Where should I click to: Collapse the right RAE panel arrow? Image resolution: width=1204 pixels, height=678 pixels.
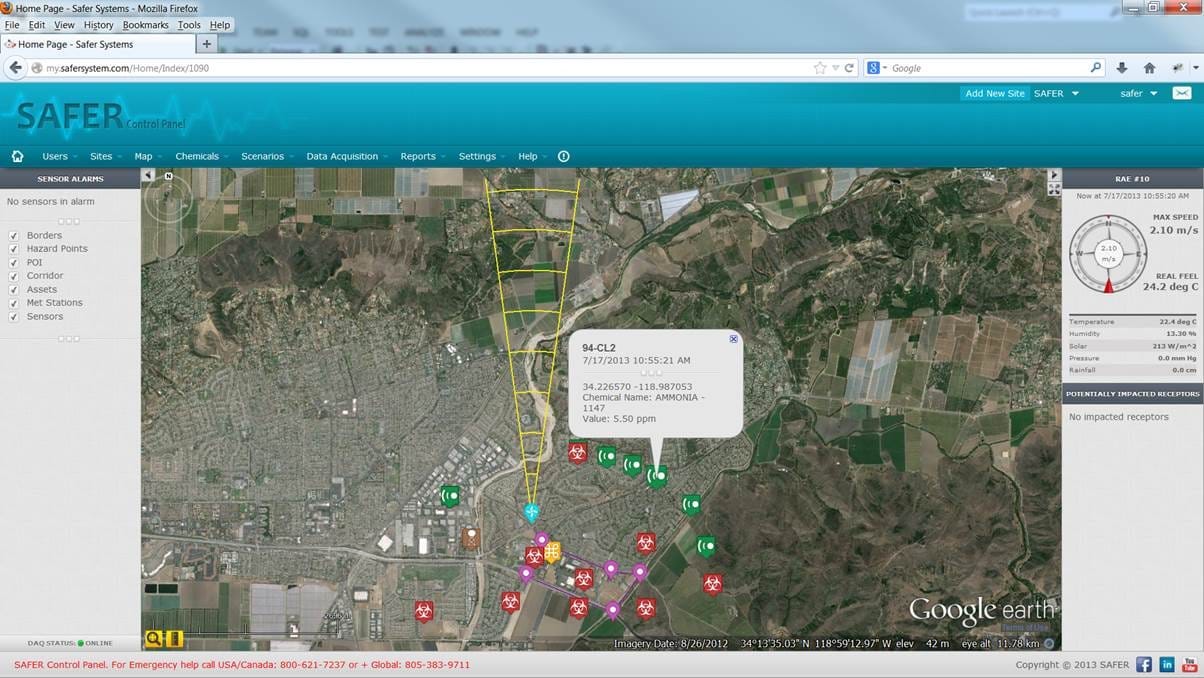1053,175
